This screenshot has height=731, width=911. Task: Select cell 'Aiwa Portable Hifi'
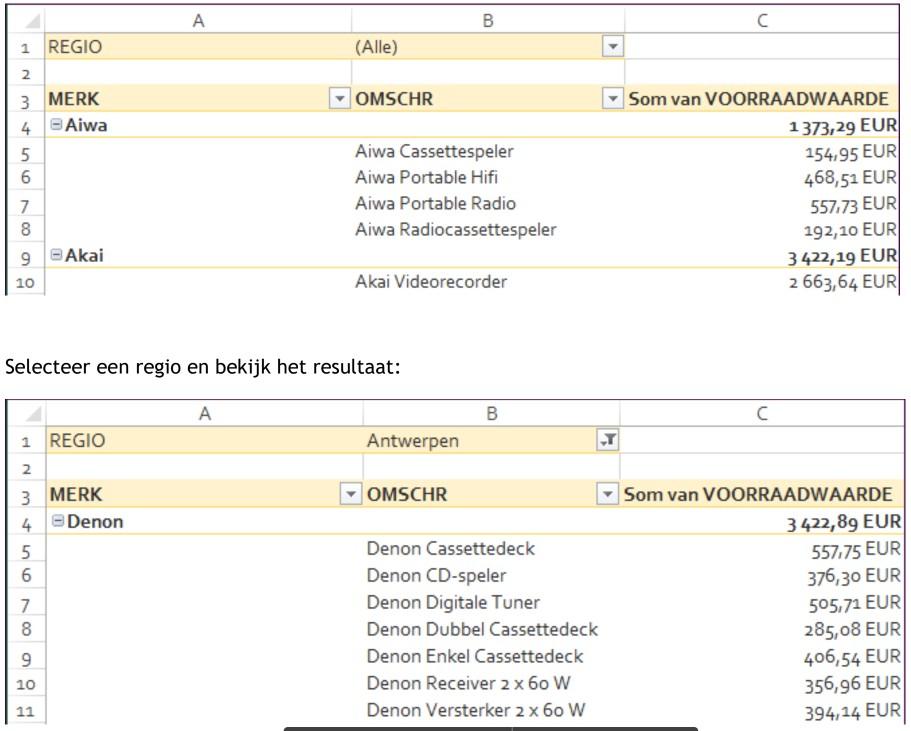426,177
